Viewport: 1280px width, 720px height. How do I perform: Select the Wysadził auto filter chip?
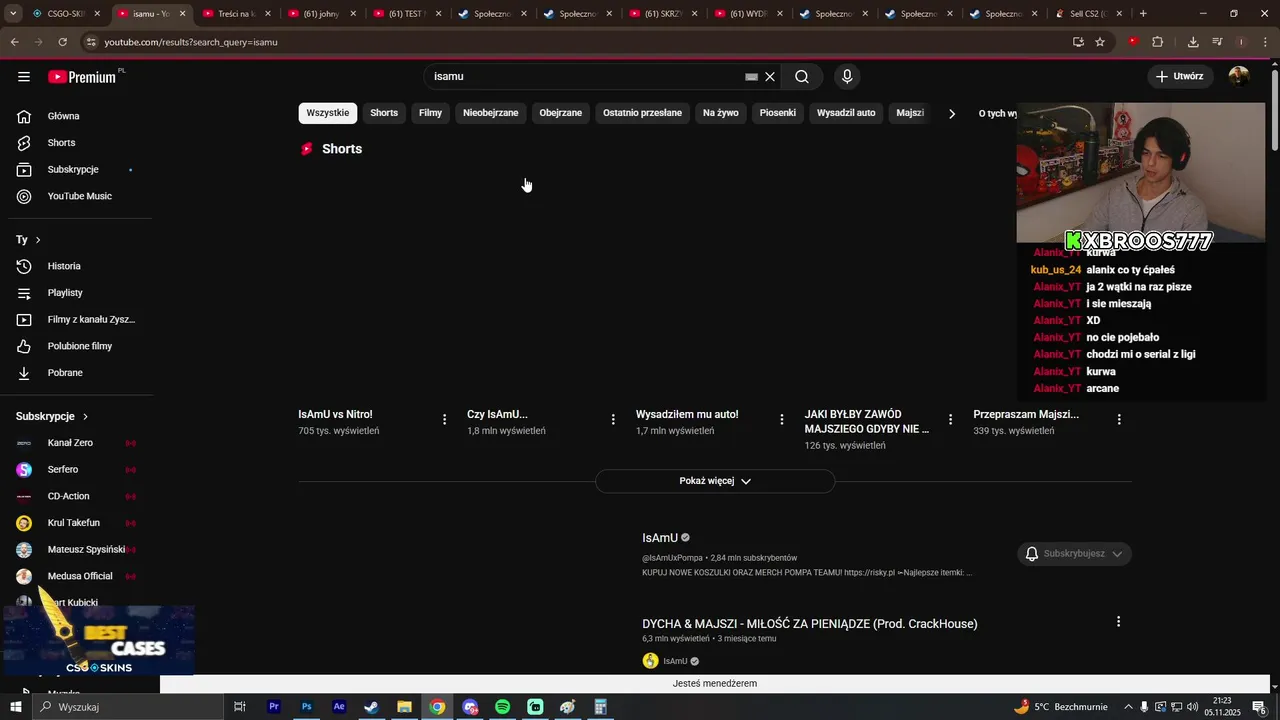[x=846, y=113]
